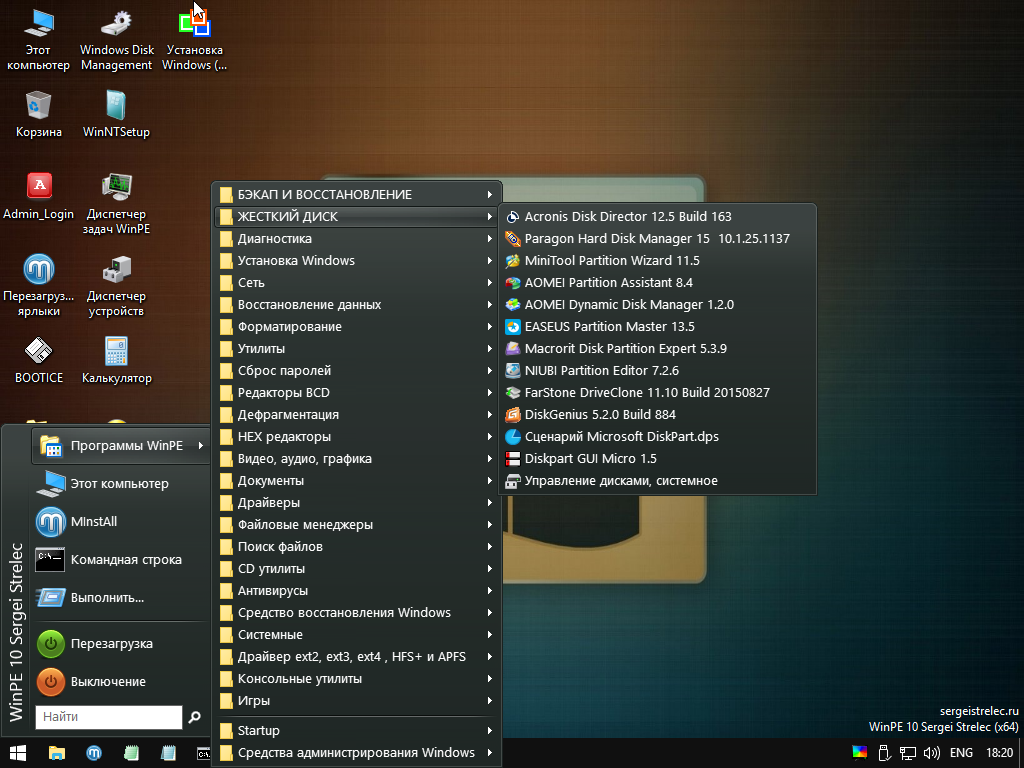
Task: Expand Восстановление данных submenu
Action: click(x=357, y=305)
